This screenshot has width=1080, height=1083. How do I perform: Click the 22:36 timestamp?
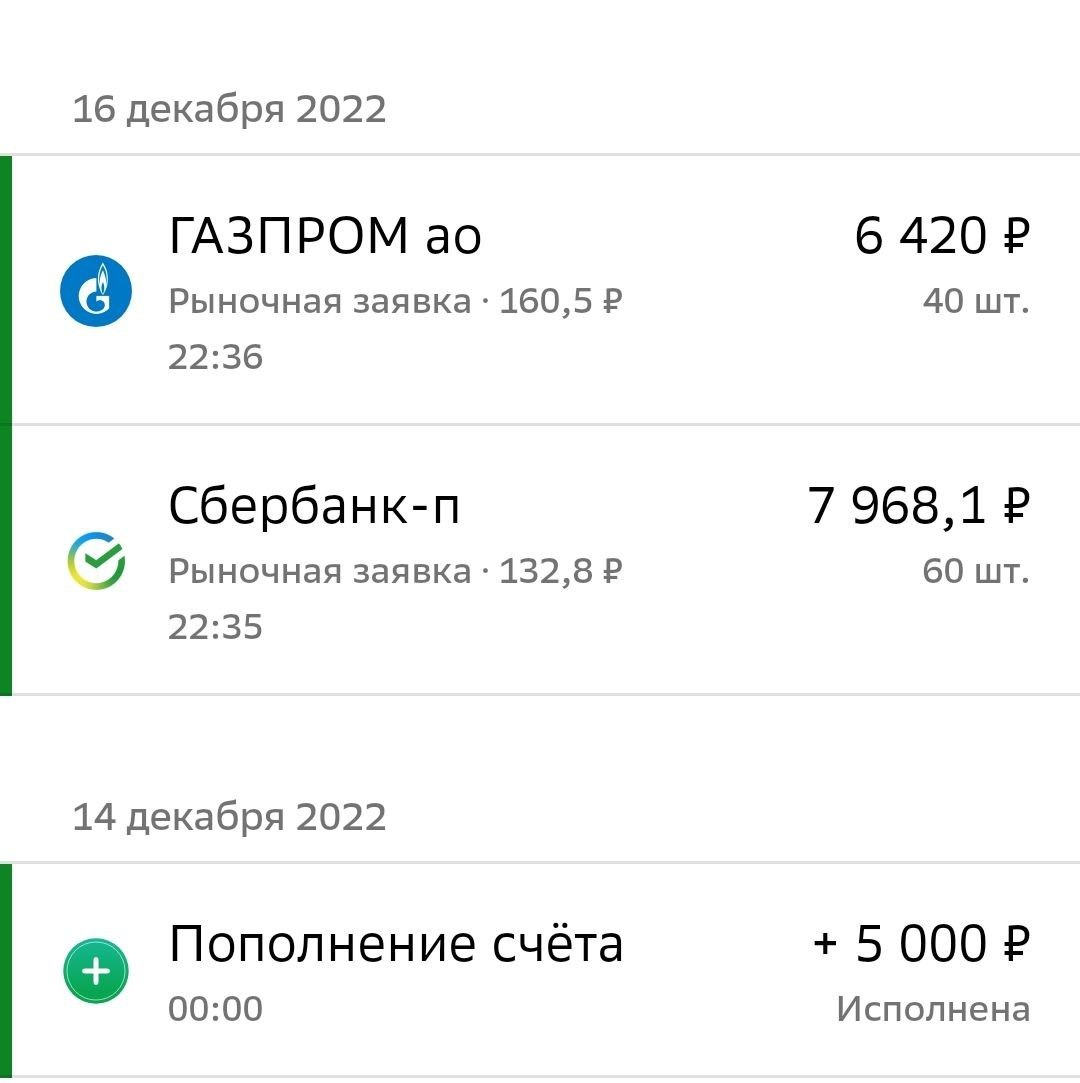216,357
